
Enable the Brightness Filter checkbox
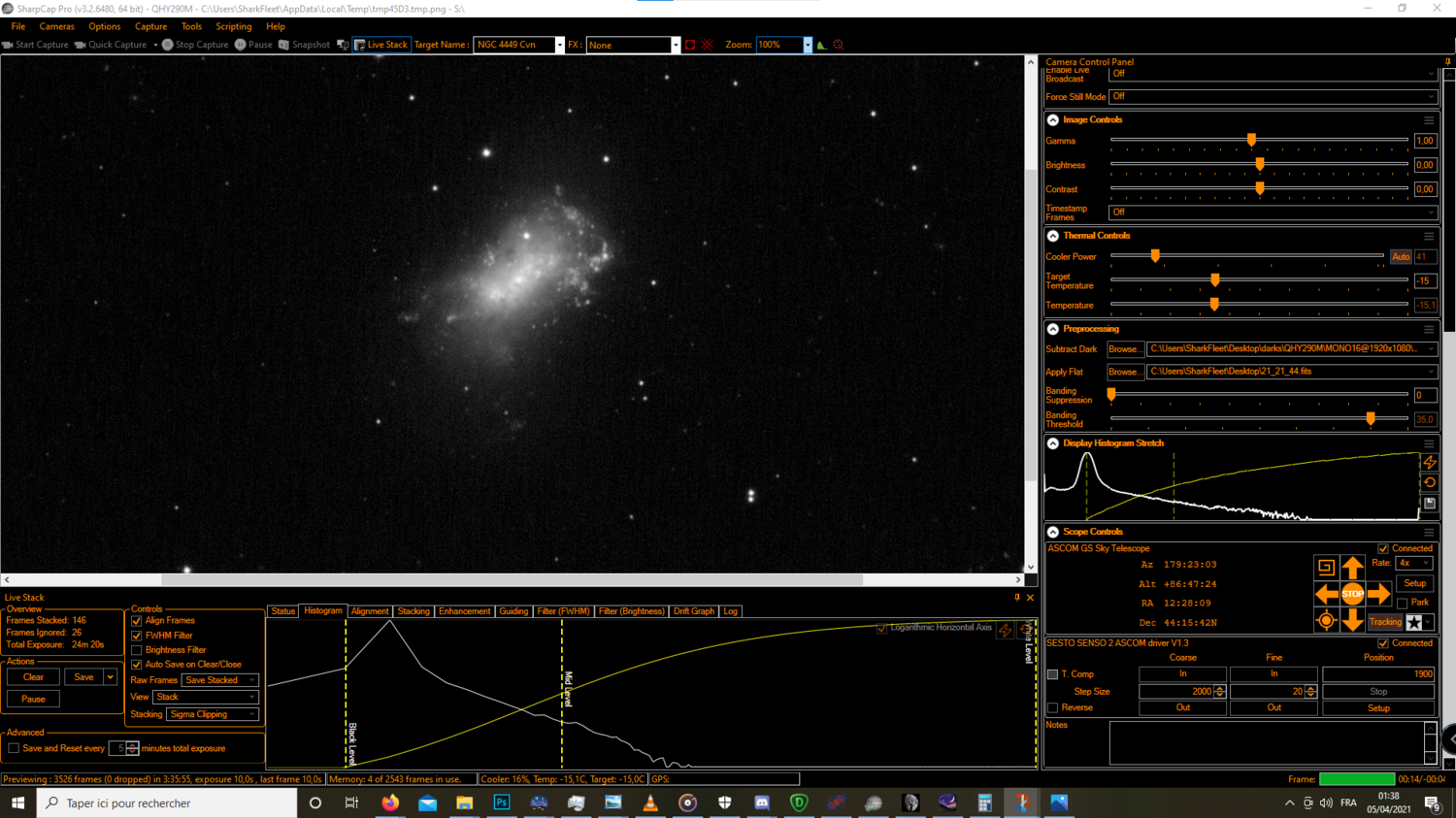tap(136, 649)
